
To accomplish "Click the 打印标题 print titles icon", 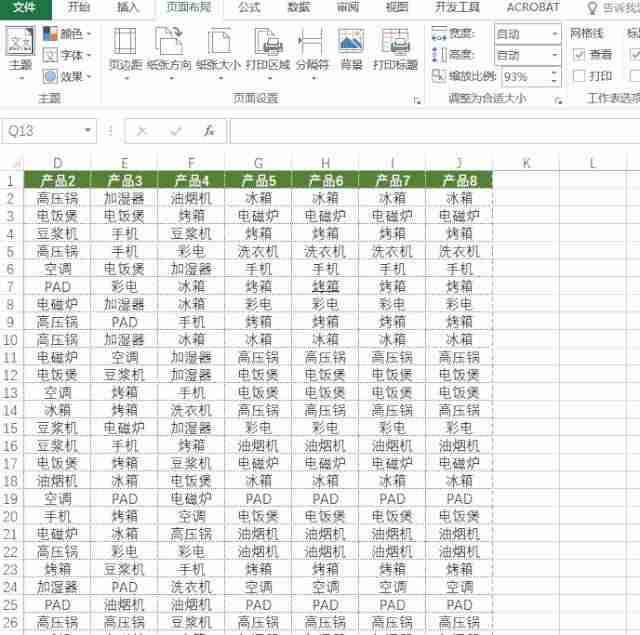I will [395, 42].
